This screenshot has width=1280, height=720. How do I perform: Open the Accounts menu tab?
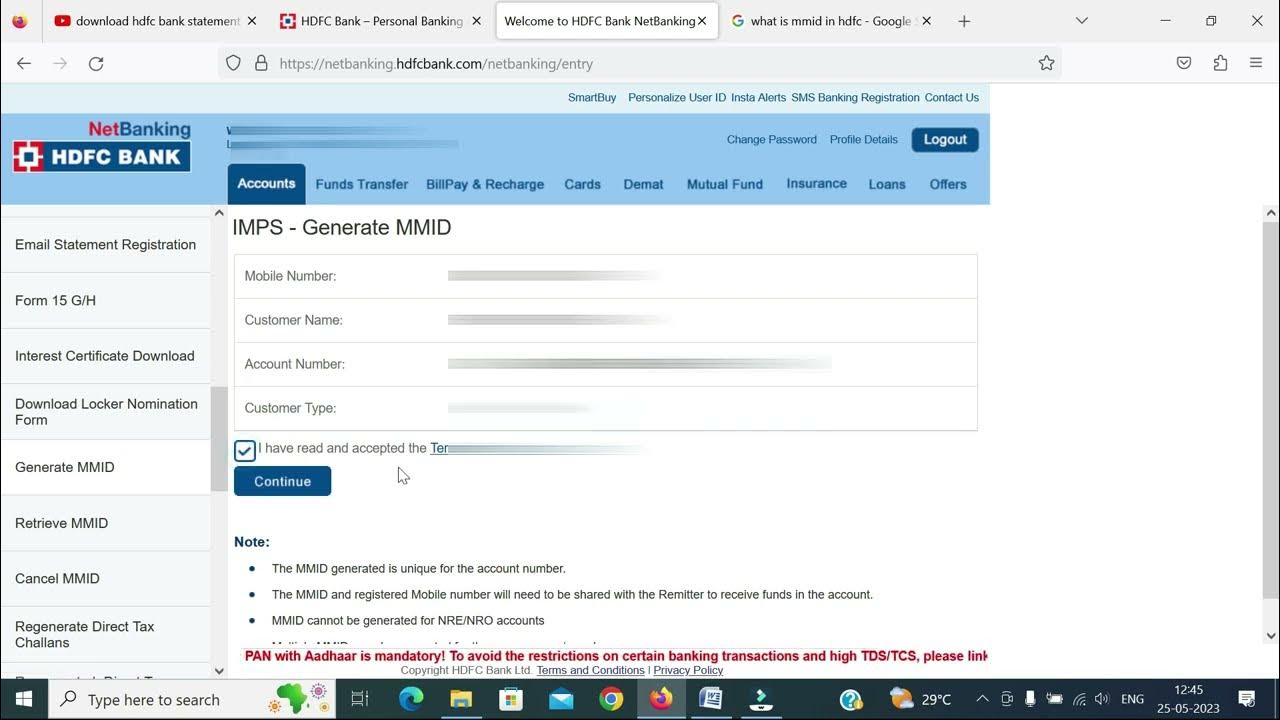tap(266, 184)
